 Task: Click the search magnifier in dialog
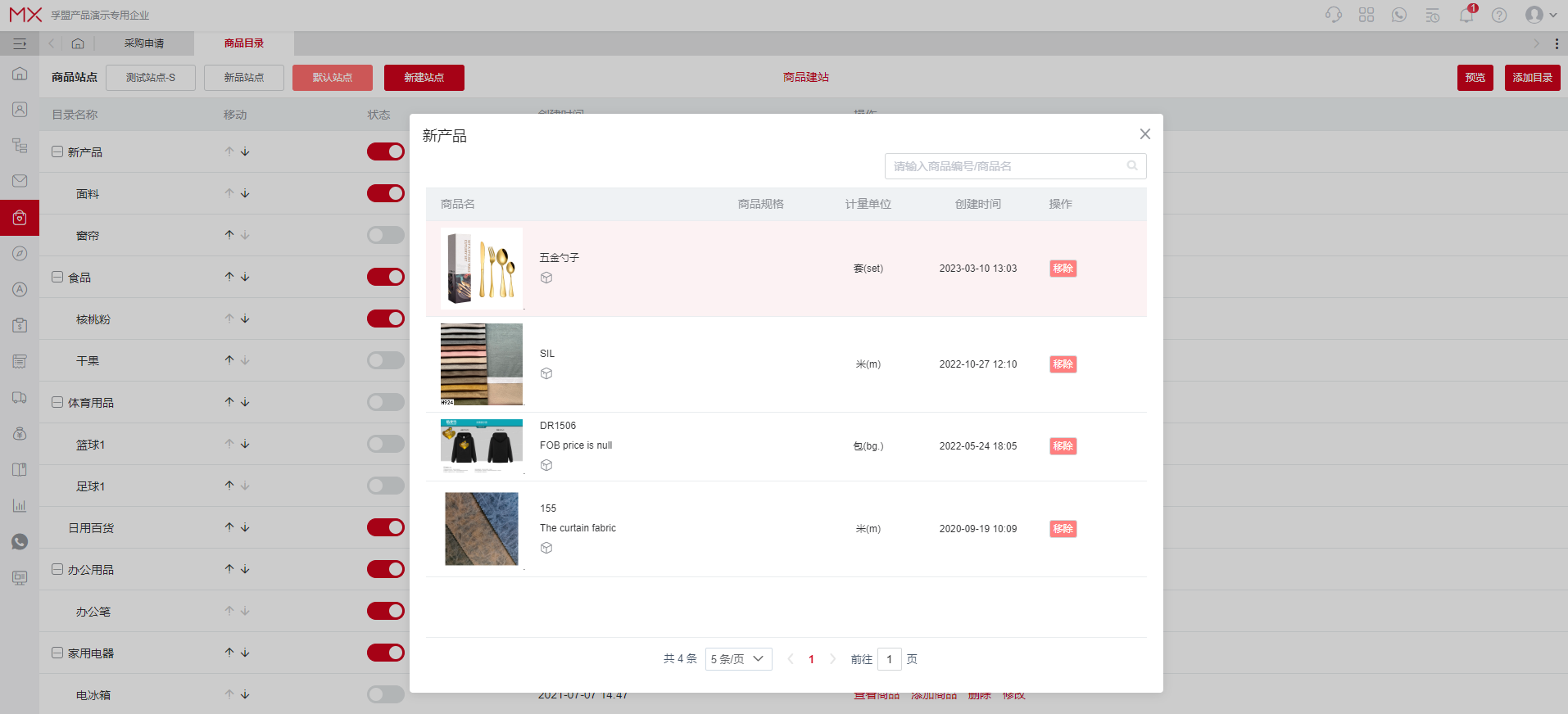pos(1132,166)
